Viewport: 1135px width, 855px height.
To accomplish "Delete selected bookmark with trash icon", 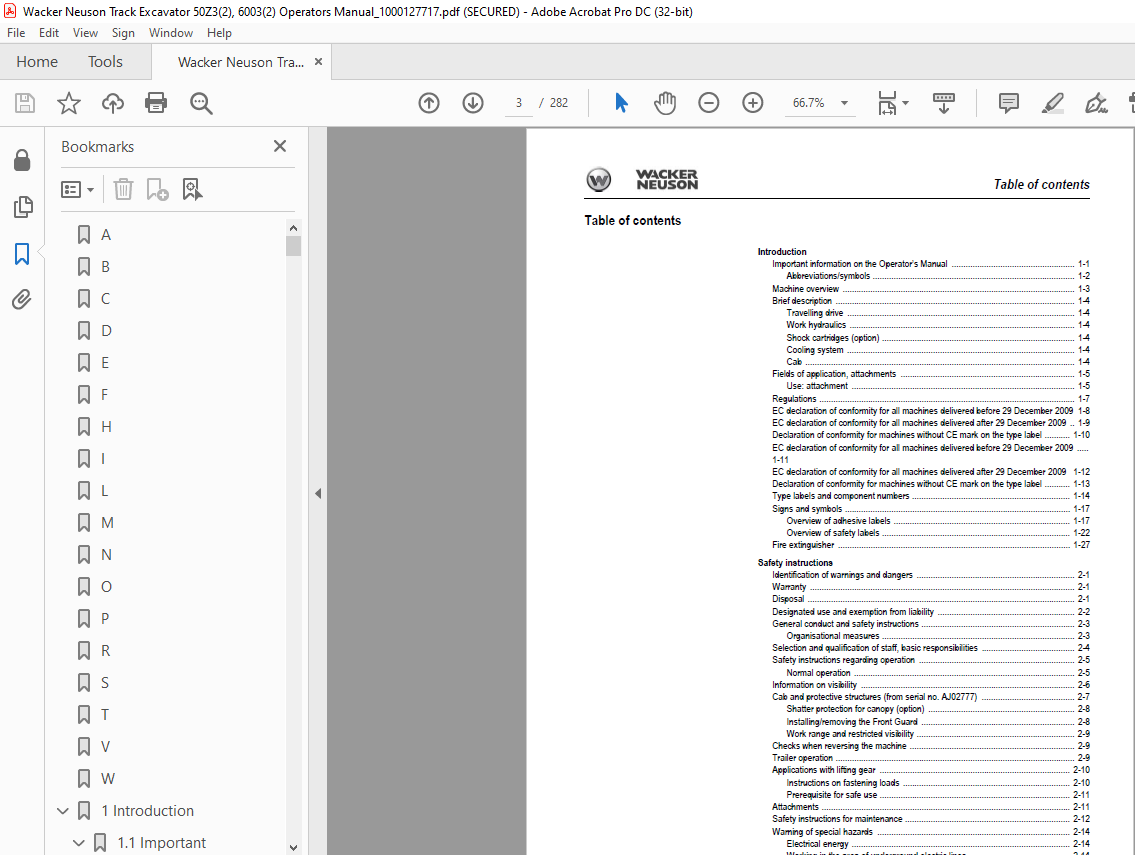I will point(123,190).
